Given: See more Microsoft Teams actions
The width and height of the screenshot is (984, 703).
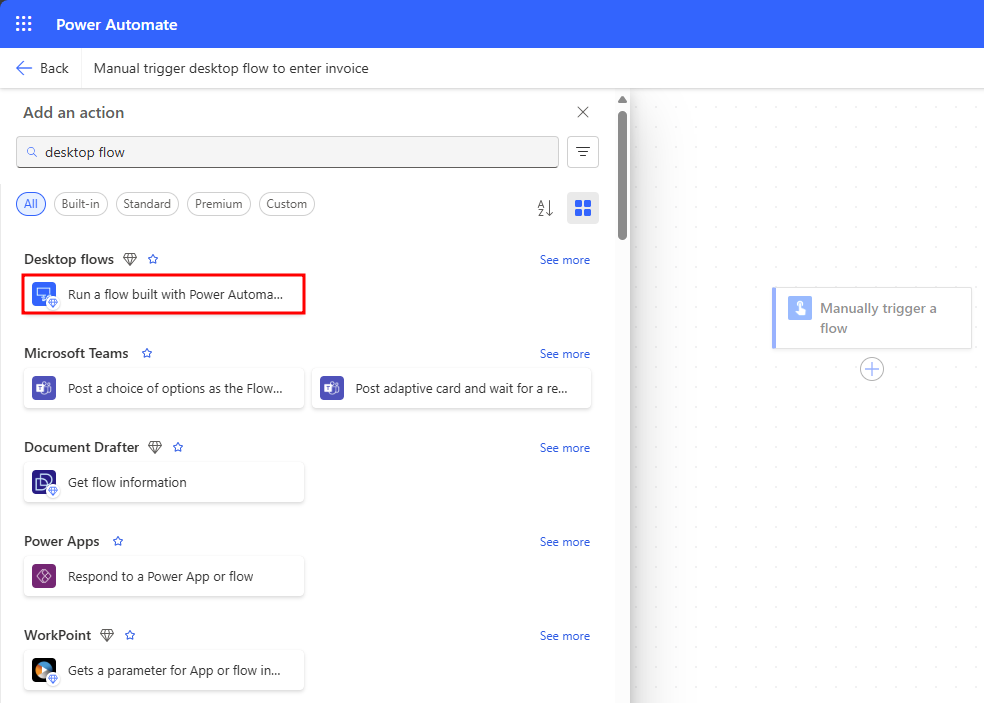Looking at the screenshot, I should [x=565, y=354].
